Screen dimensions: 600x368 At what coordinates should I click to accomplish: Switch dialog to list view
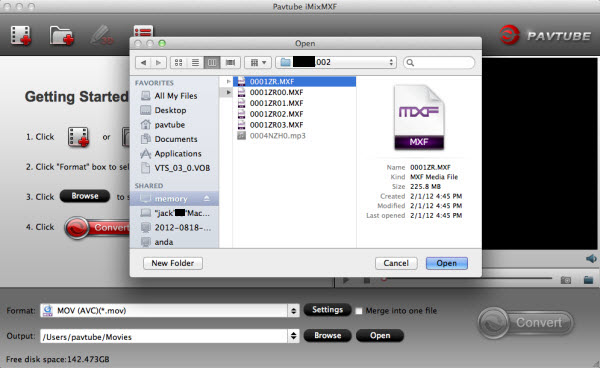[x=195, y=62]
